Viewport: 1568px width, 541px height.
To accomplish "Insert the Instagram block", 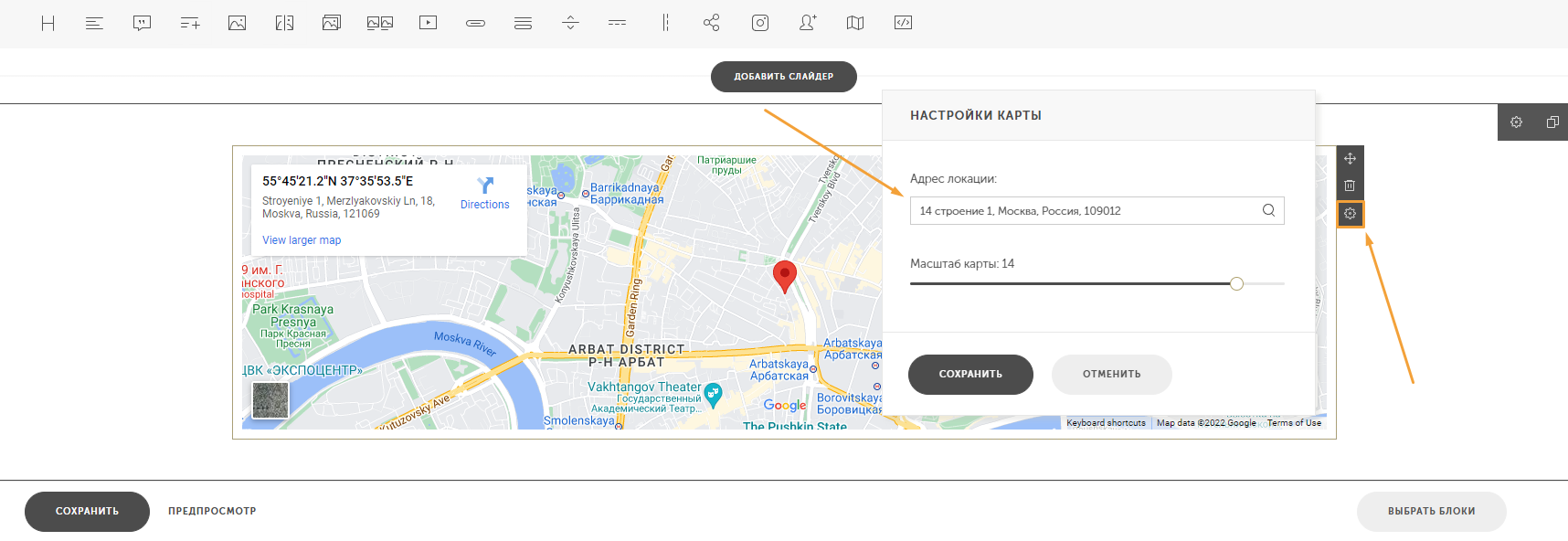I will point(760,23).
